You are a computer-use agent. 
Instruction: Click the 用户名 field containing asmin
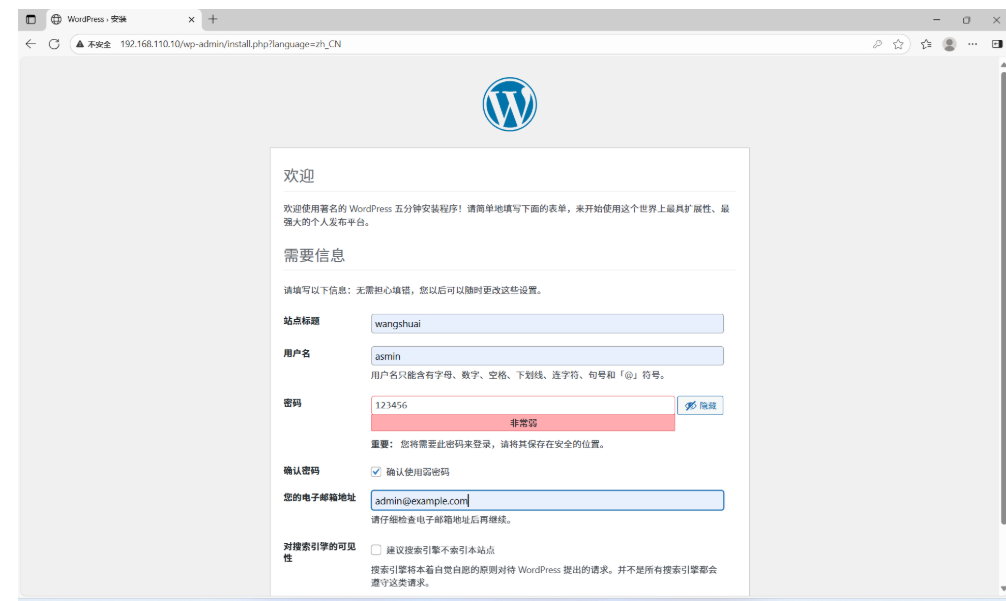(x=547, y=356)
